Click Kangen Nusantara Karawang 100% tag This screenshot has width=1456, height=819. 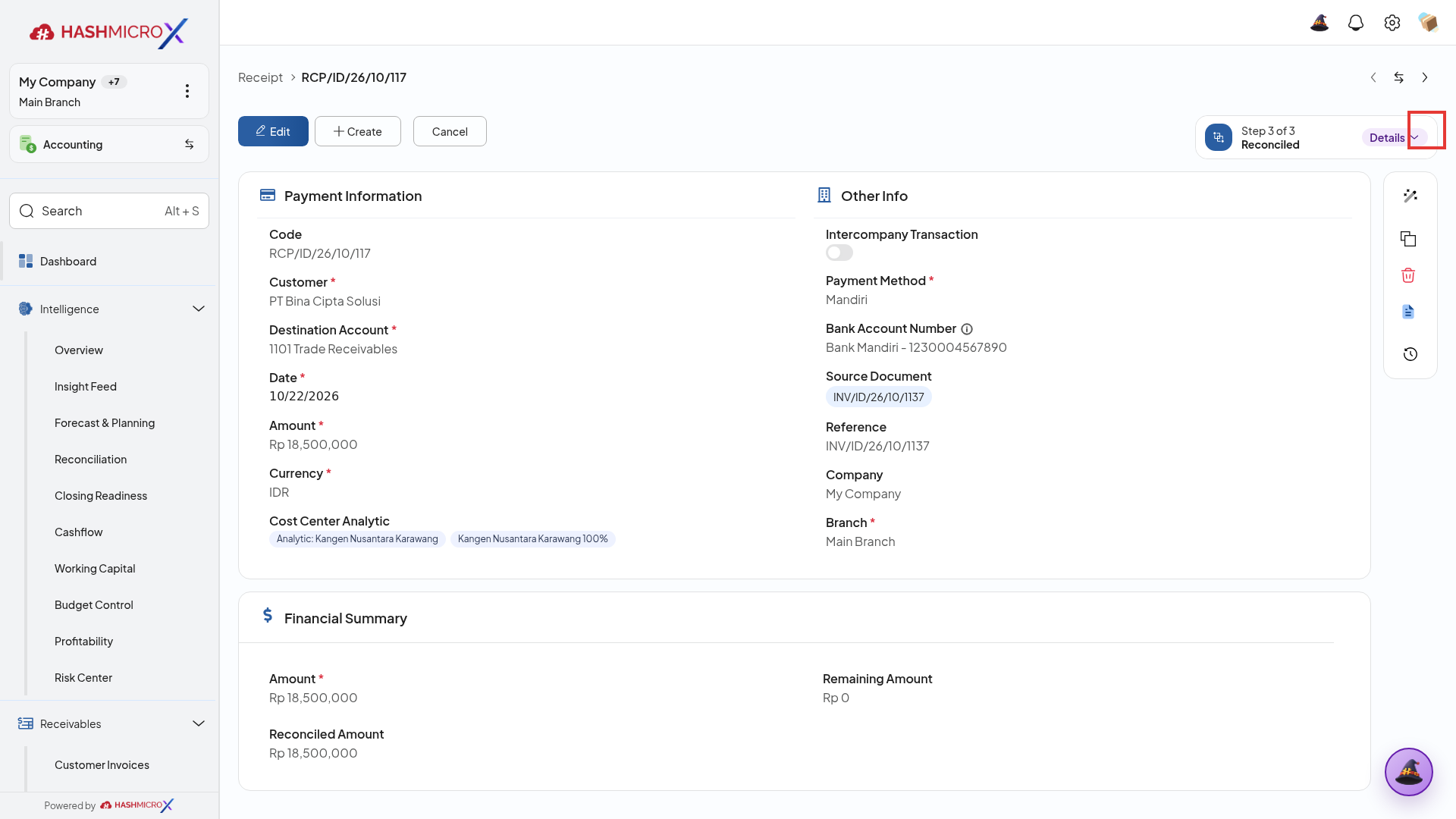(x=533, y=539)
